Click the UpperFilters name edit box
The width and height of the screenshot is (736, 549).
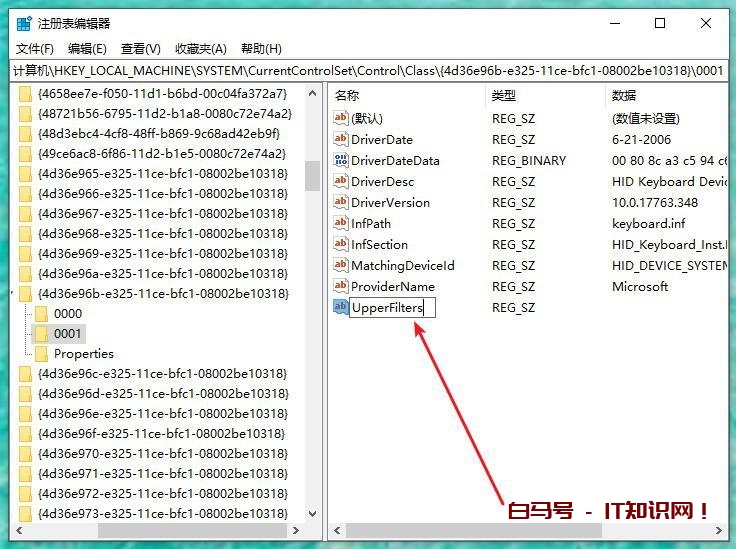pyautogui.click(x=392, y=308)
